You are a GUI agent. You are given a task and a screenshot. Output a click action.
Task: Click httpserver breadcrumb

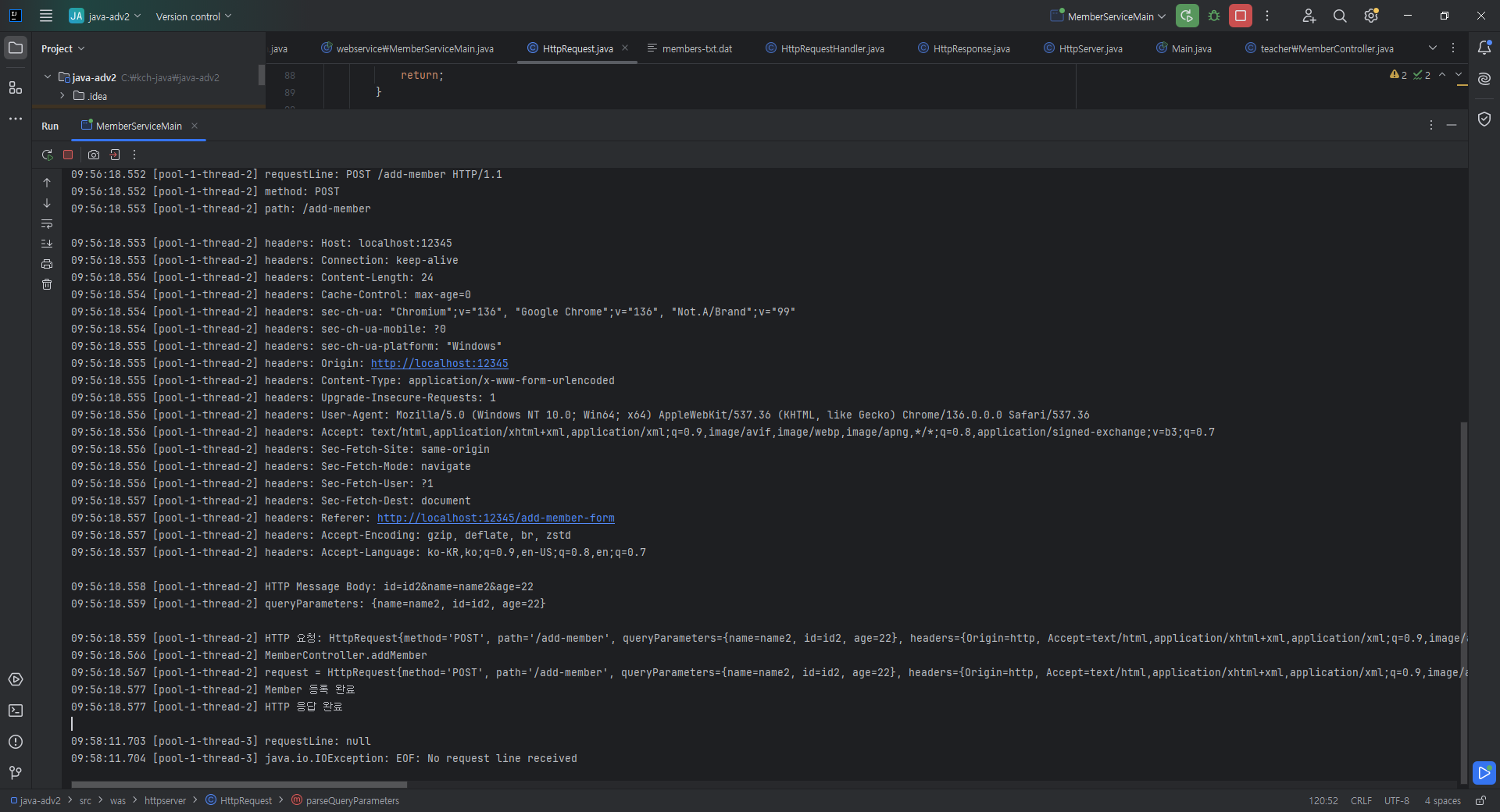[x=165, y=800]
